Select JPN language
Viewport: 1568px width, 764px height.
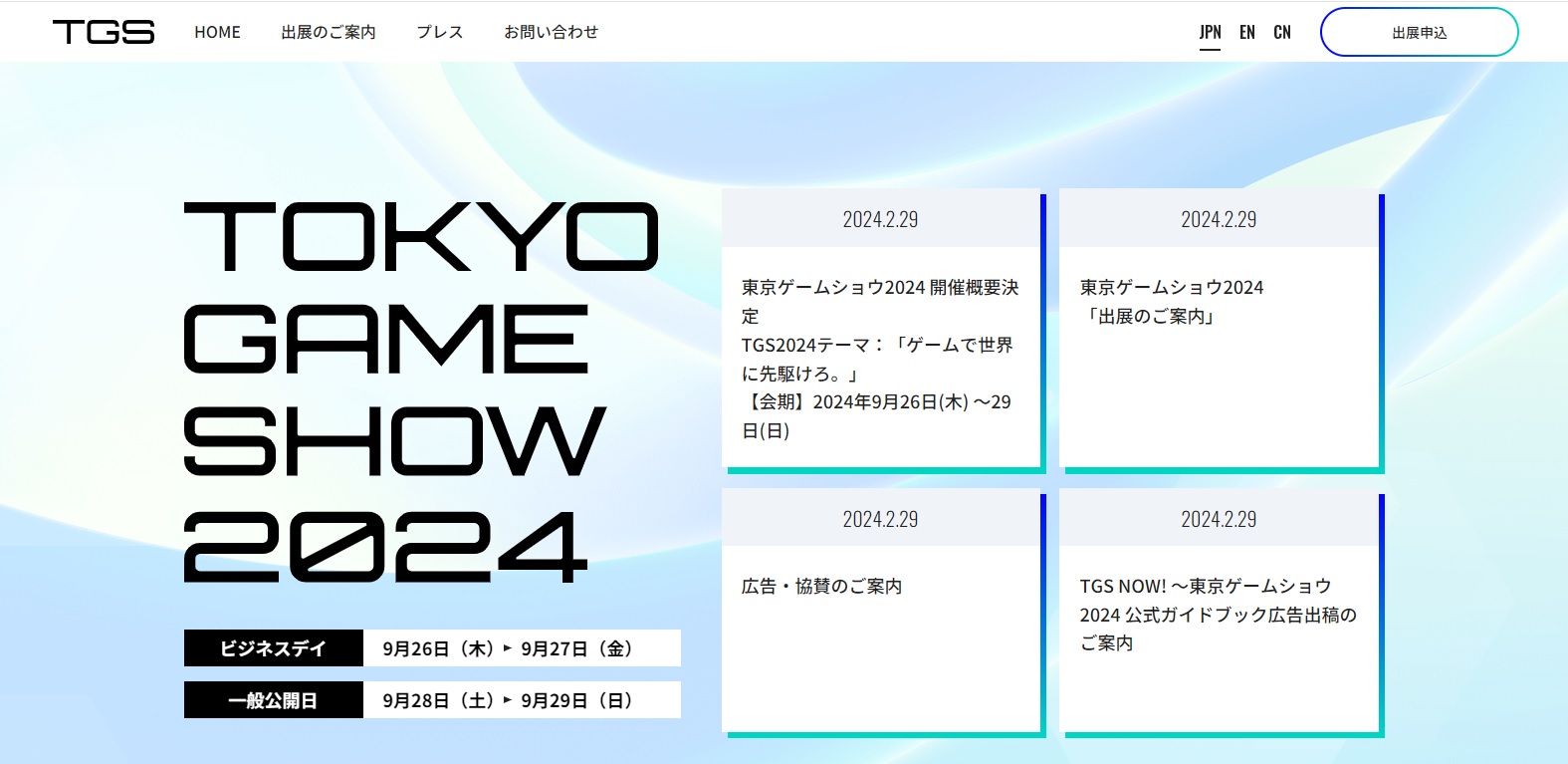point(1210,32)
